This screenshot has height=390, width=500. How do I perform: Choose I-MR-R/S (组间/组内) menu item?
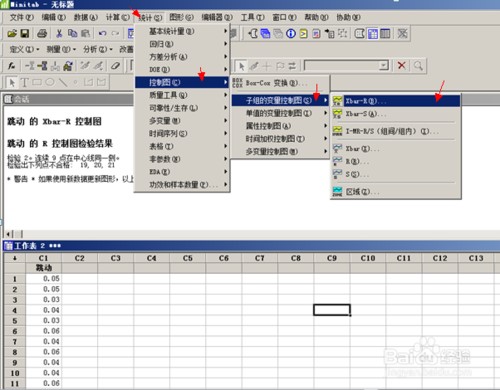pos(396,131)
